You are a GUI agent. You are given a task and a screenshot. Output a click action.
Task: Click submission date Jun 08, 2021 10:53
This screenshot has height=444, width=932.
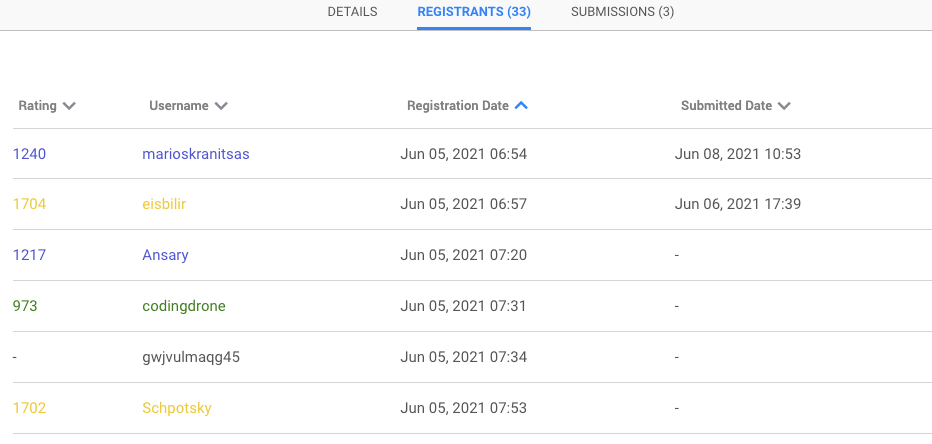738,154
